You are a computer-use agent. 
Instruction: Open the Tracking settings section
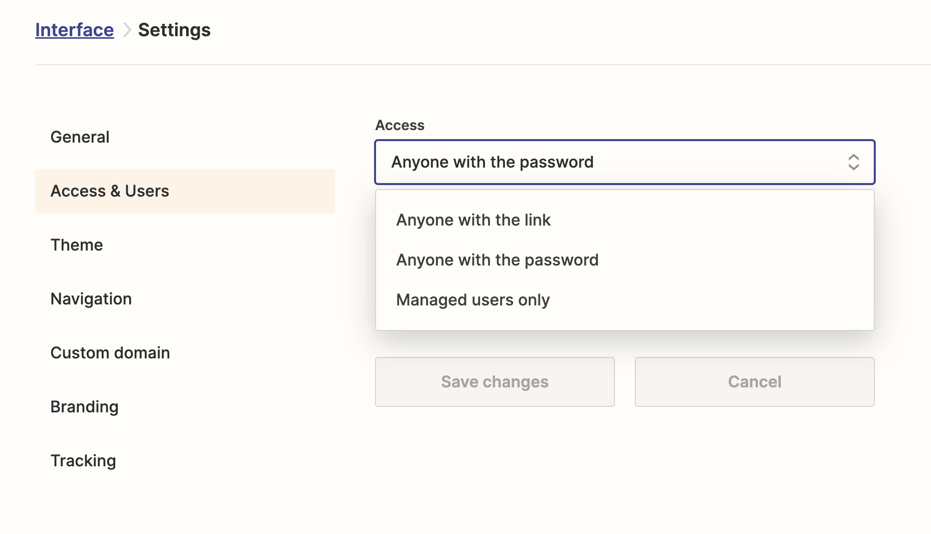(83, 461)
